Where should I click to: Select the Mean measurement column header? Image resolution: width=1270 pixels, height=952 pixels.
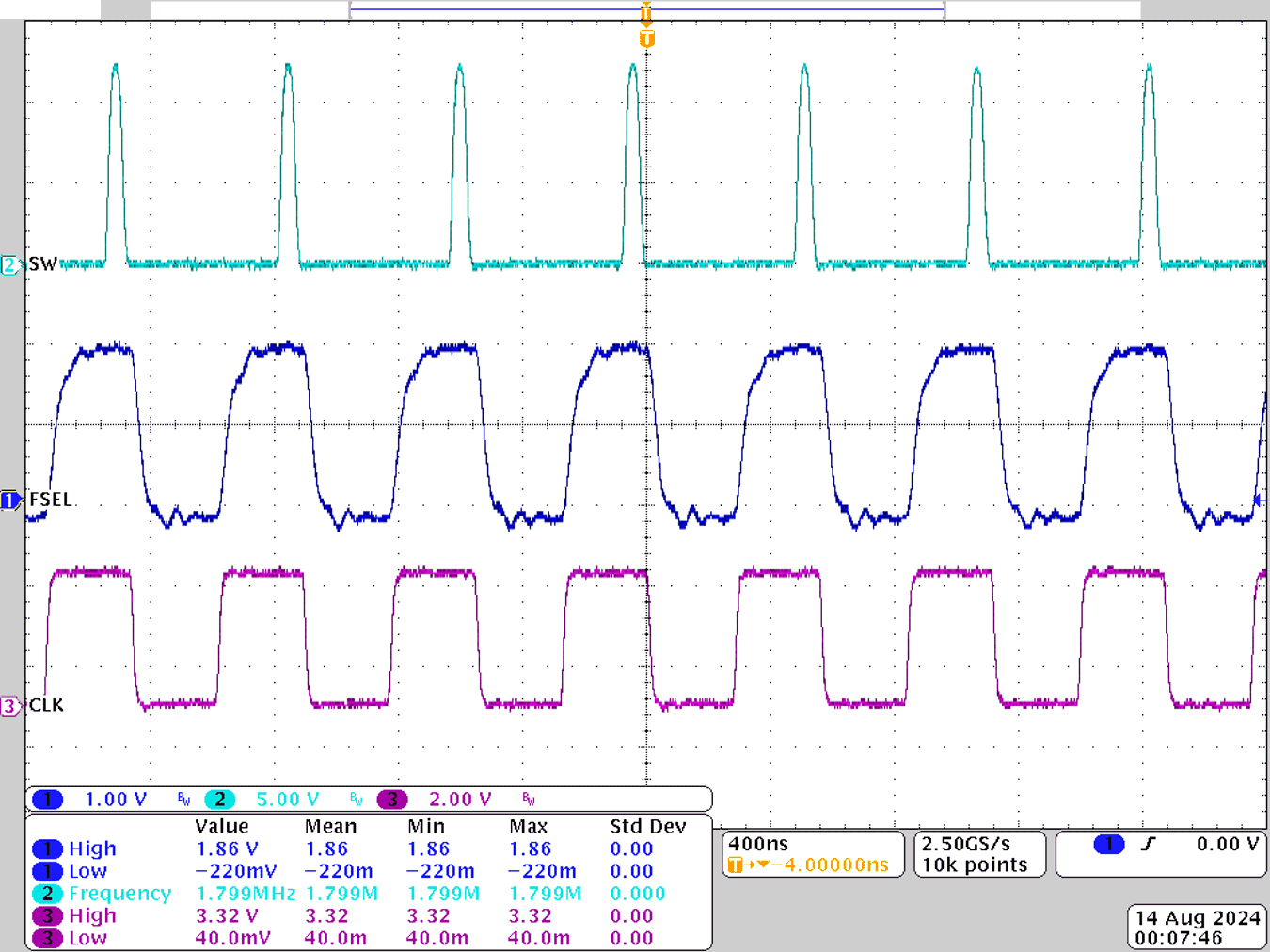(329, 826)
